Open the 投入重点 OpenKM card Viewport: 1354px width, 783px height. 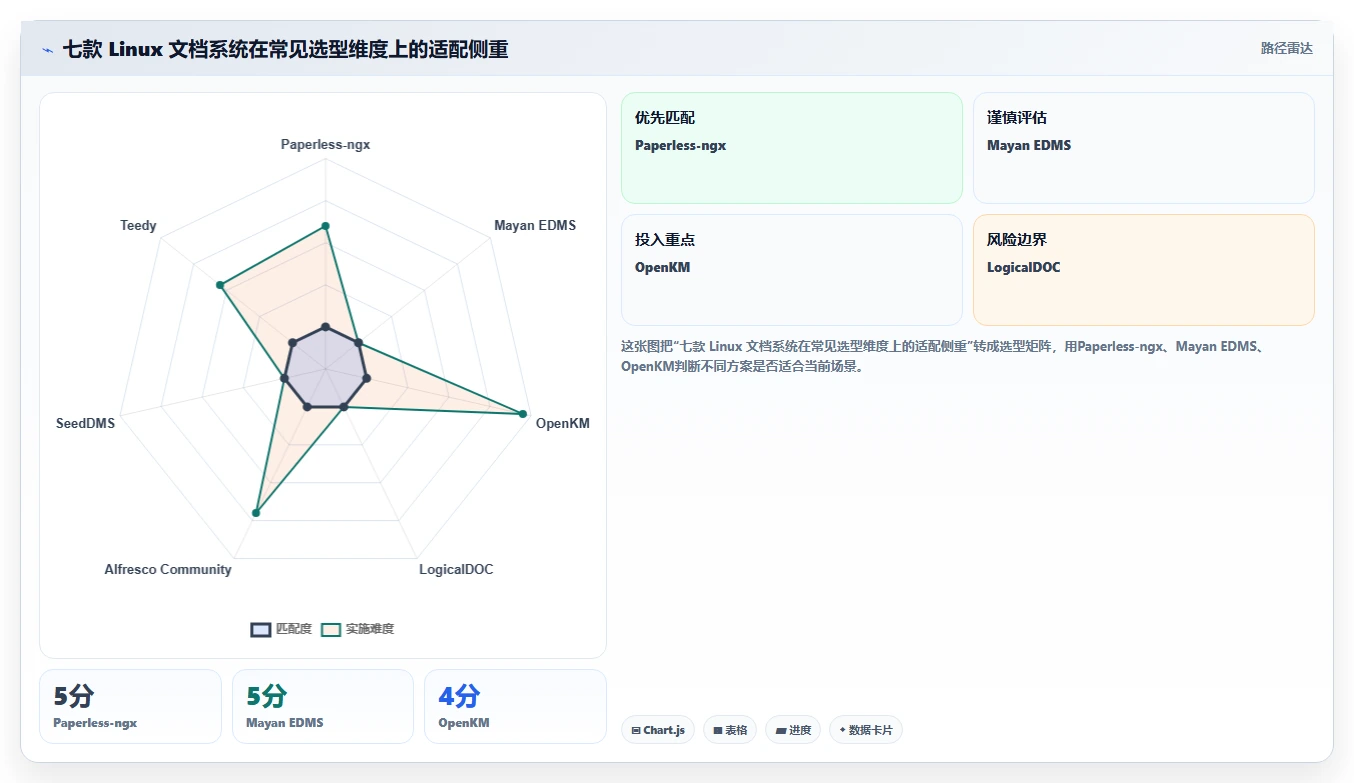(x=792, y=270)
